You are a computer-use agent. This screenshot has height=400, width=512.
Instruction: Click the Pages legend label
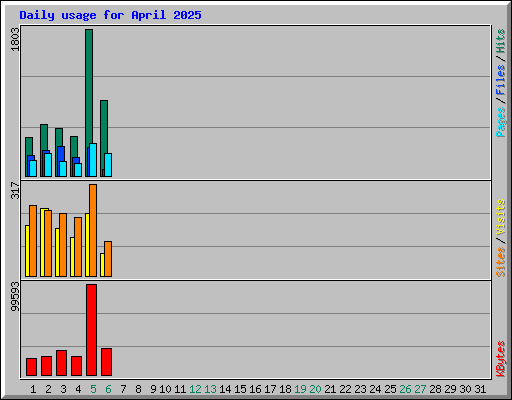(500, 122)
